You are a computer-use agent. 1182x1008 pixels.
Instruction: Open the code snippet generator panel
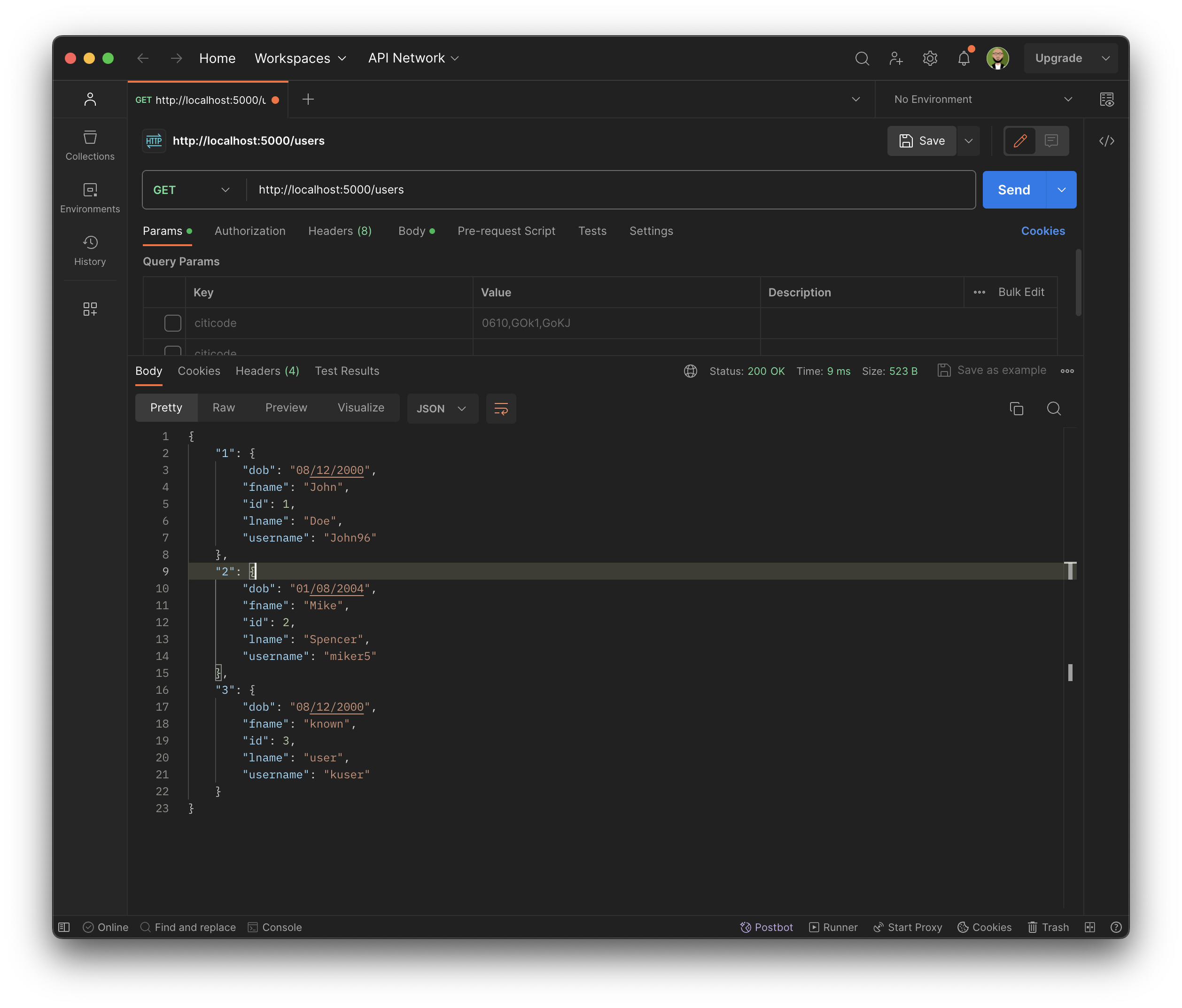1107,141
